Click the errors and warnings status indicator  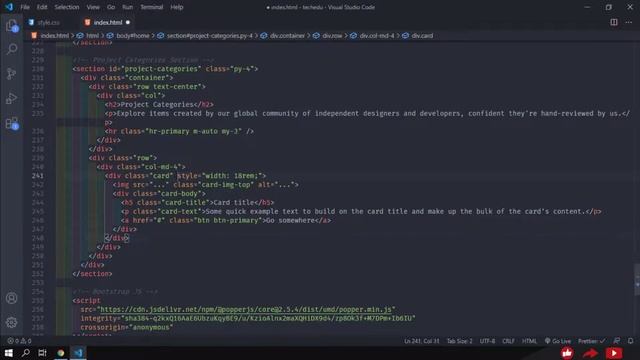19,341
